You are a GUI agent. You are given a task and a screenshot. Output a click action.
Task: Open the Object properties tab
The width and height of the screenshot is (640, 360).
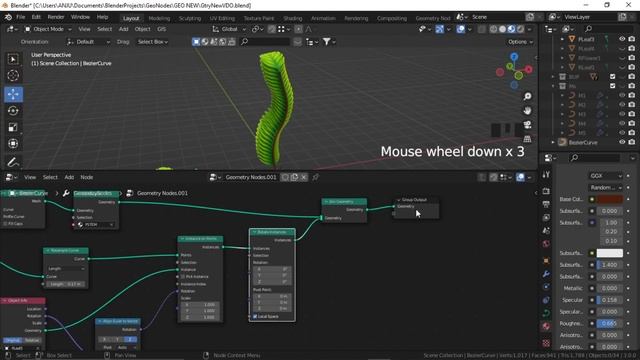pos(546,260)
